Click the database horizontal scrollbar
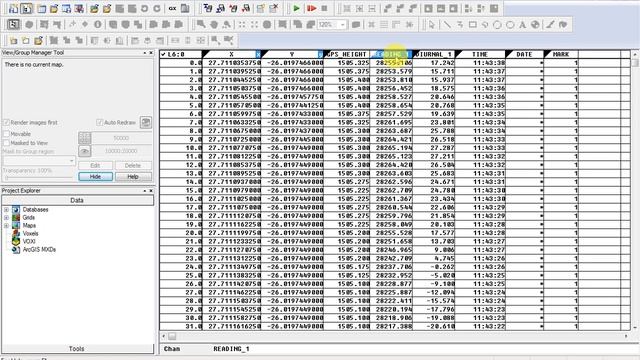Image resolution: width=640 pixels, height=360 pixels. point(394,336)
